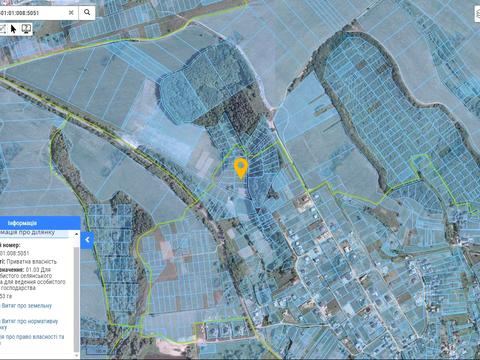Screen dimensions: 480x360
Task: Click inside the cadastral number search box
Action: tap(32, 13)
